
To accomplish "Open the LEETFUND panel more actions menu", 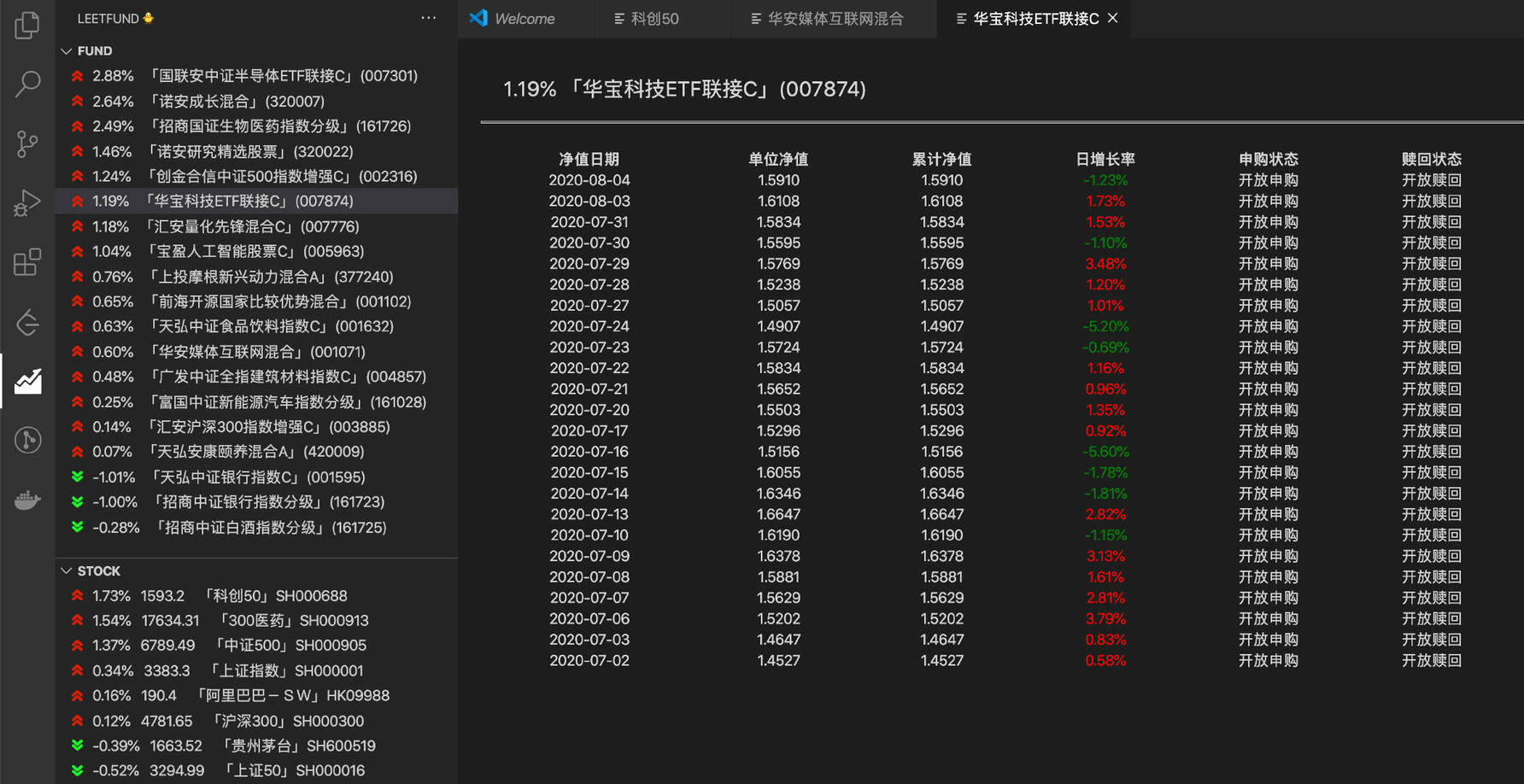I will pos(429,18).
